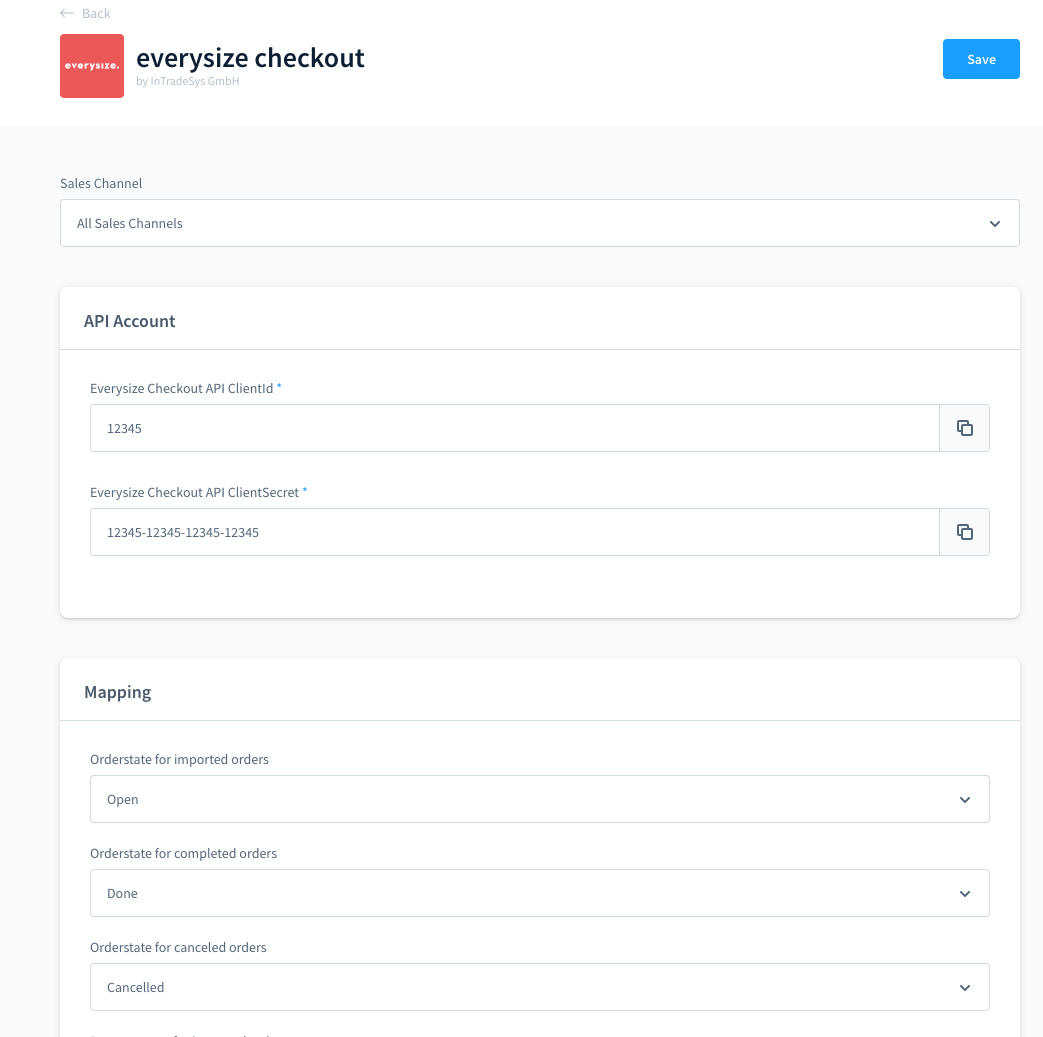
Task: Click the InTradeSys GmbH vendor text
Action: coord(194,81)
